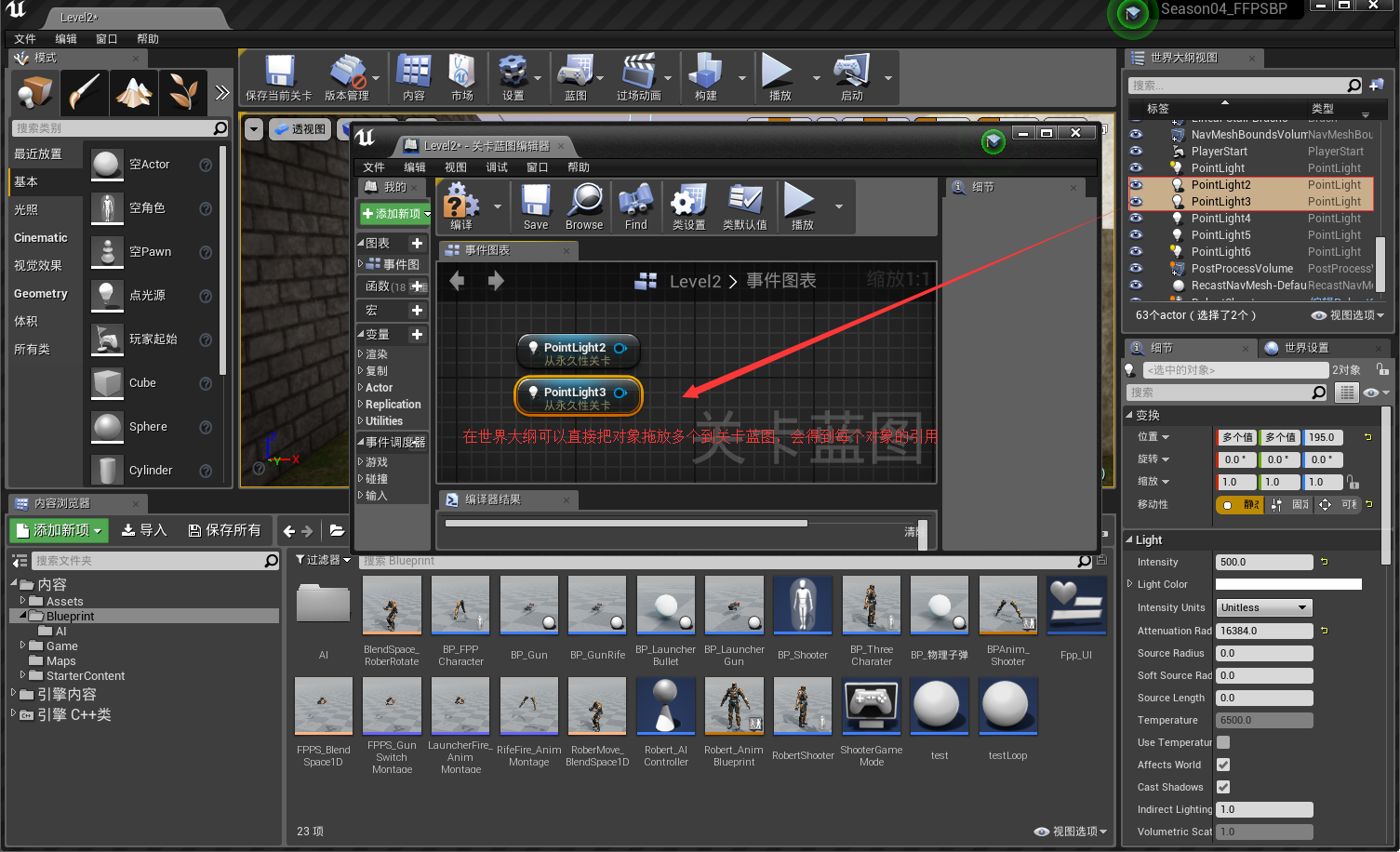This screenshot has width=1400, height=852.
Task: Click Save All button in content browser
Action: point(224,530)
